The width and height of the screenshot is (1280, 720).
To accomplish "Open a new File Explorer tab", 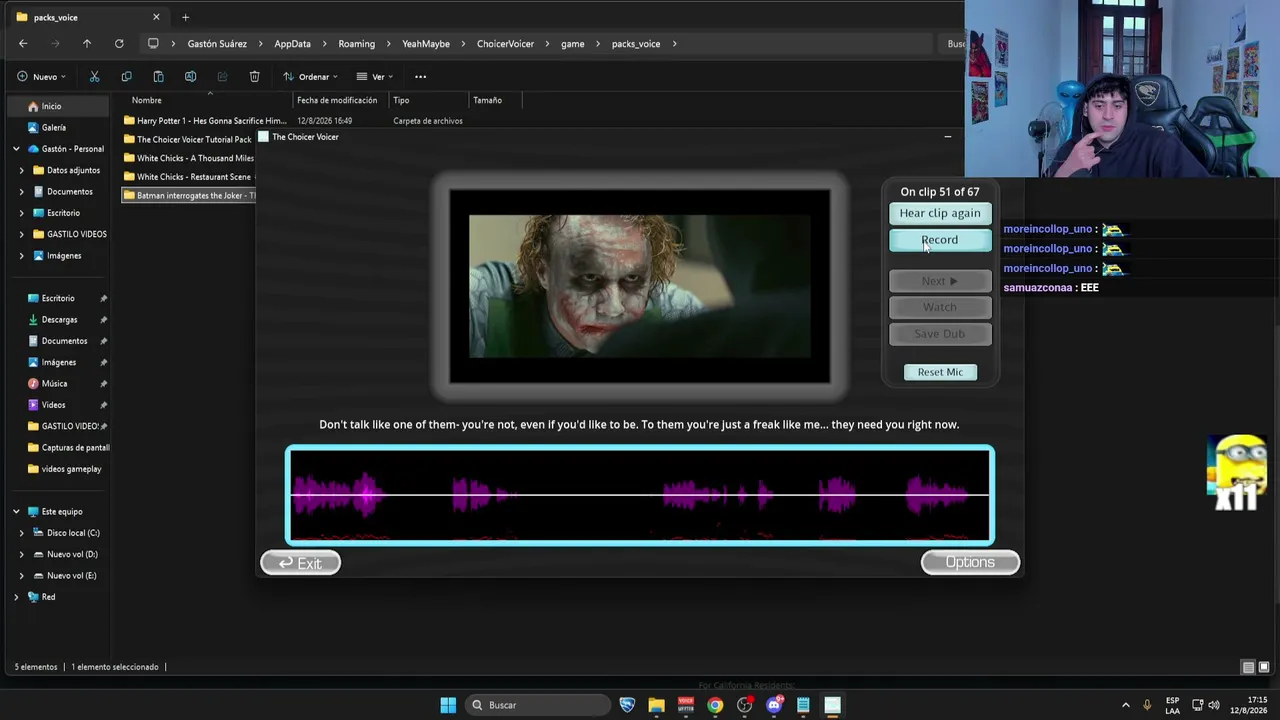I will [x=185, y=17].
